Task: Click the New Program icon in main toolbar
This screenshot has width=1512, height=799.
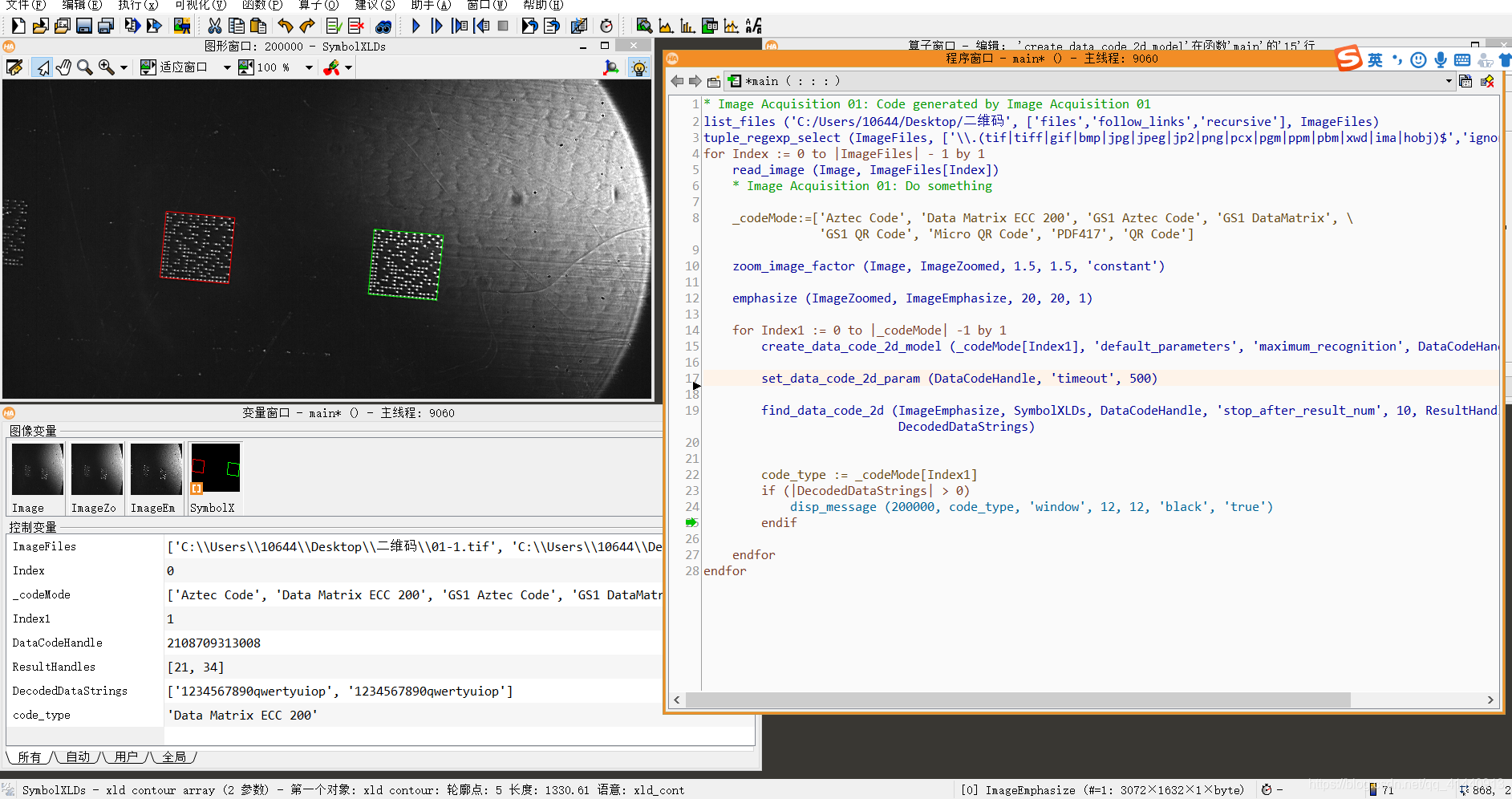Action: (18, 26)
